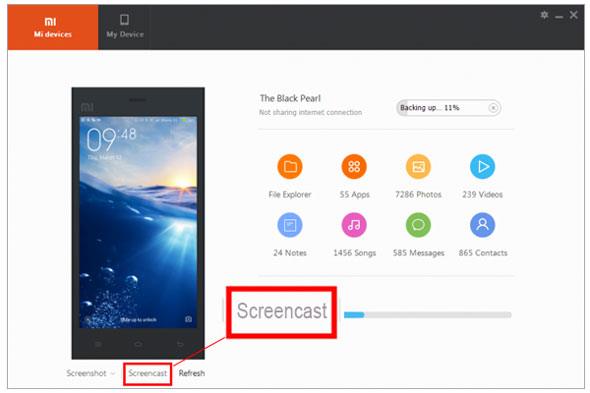Viewport: 590px width, 393px height.
Task: Open the 585 Messages icon
Action: (418, 225)
